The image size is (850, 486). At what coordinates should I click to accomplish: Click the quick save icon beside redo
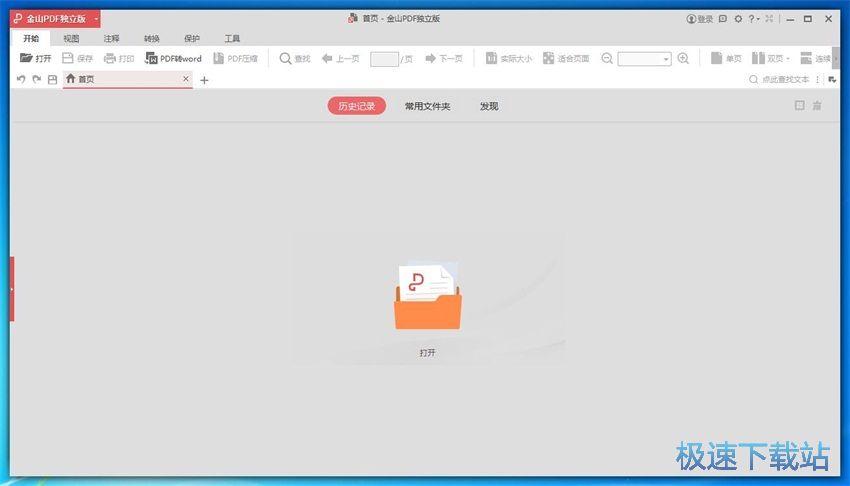53,80
